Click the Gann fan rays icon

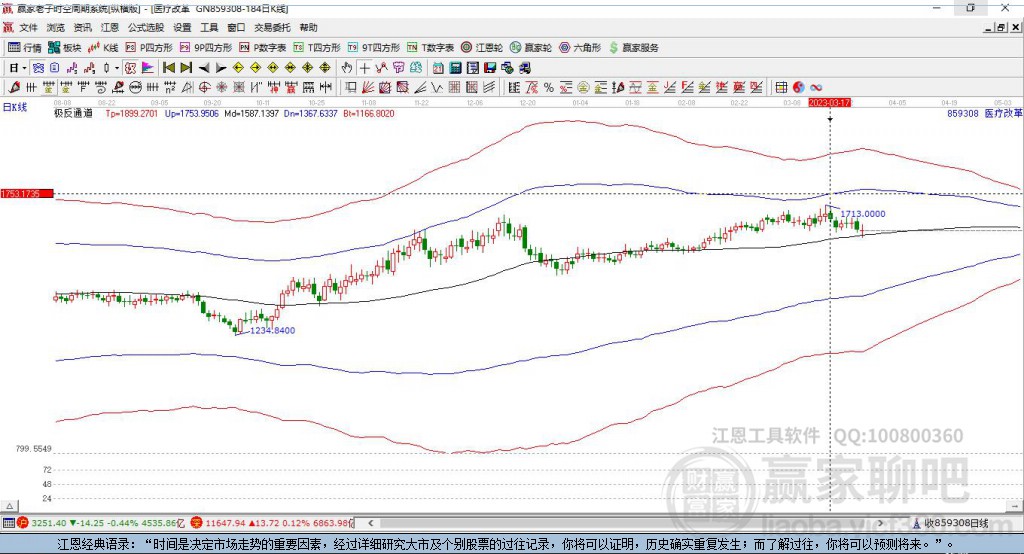(368, 87)
